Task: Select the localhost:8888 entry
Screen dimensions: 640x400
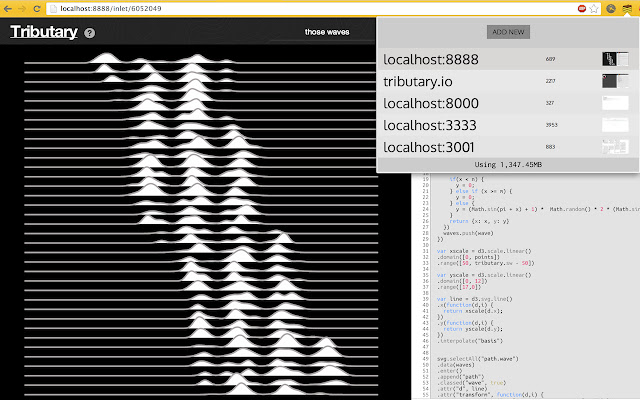Action: pyautogui.click(x=507, y=59)
